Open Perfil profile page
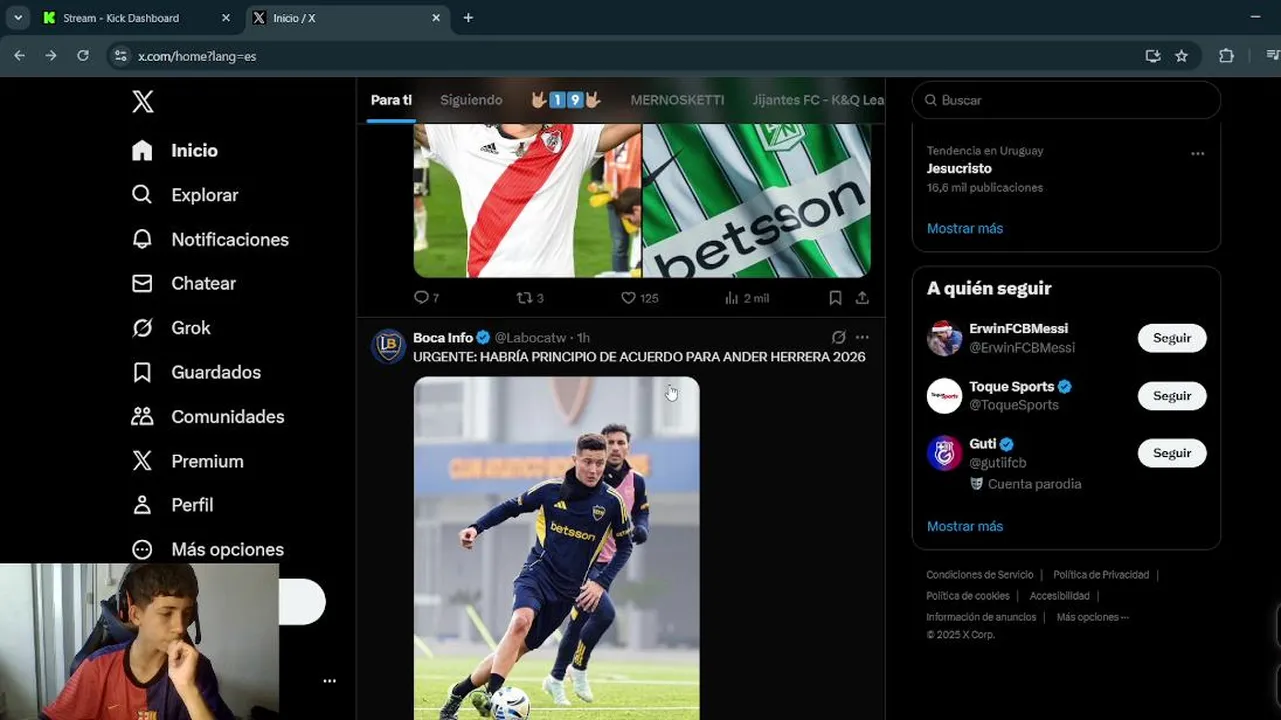The height and width of the screenshot is (720, 1281). (x=172, y=505)
